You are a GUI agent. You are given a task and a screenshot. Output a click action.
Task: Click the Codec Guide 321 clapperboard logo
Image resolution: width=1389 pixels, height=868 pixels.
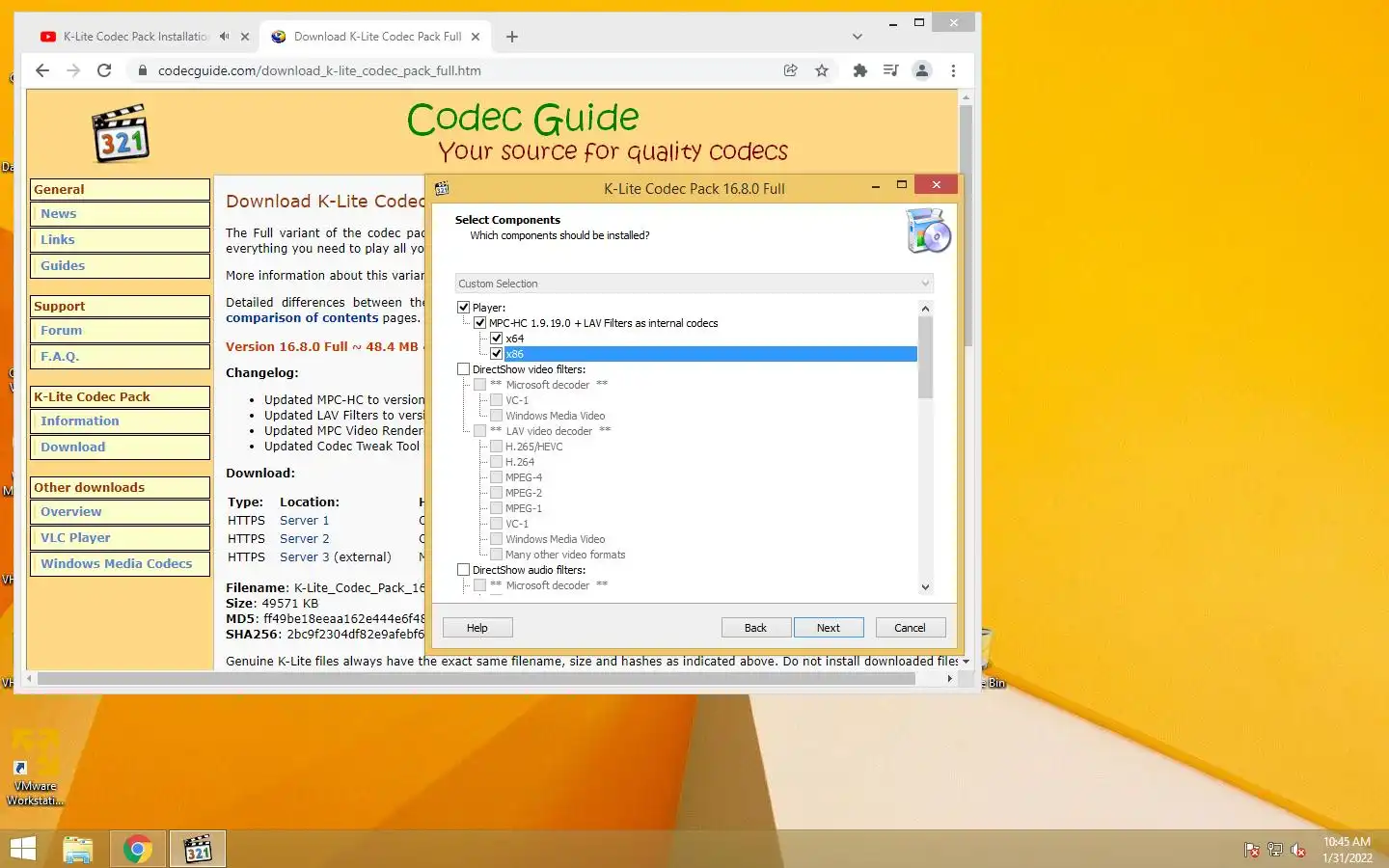(121, 134)
